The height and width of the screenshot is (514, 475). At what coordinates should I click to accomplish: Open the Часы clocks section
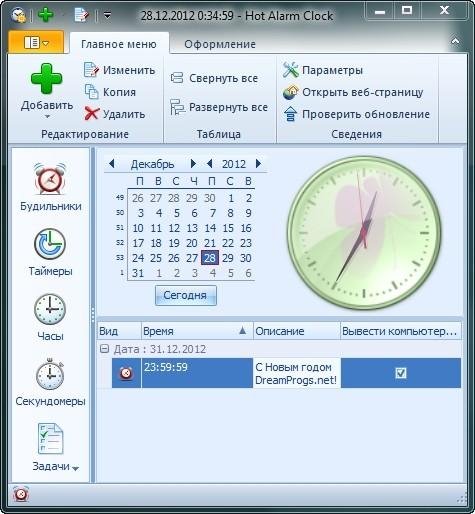50,318
